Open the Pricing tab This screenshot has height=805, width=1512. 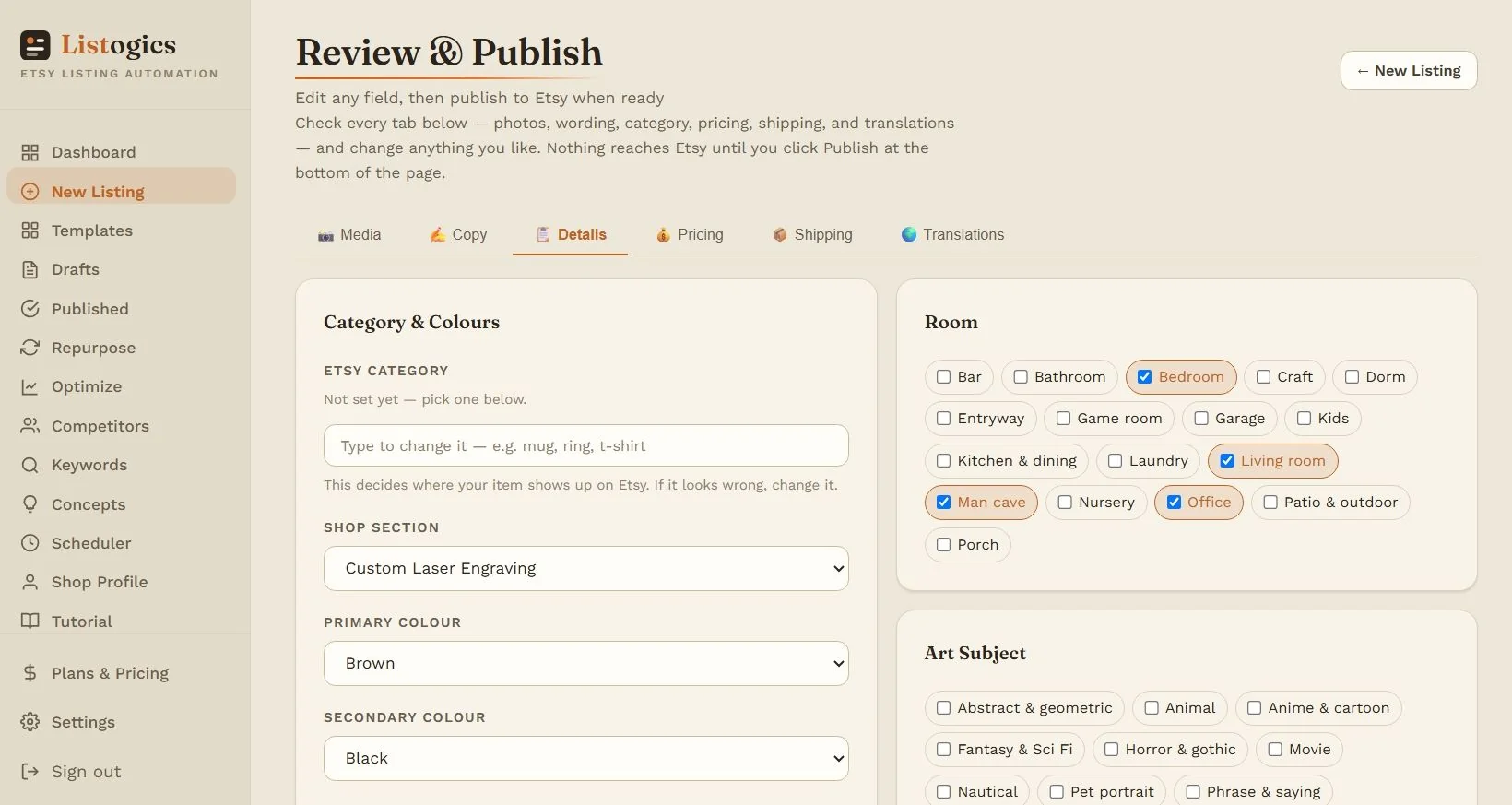[690, 235]
